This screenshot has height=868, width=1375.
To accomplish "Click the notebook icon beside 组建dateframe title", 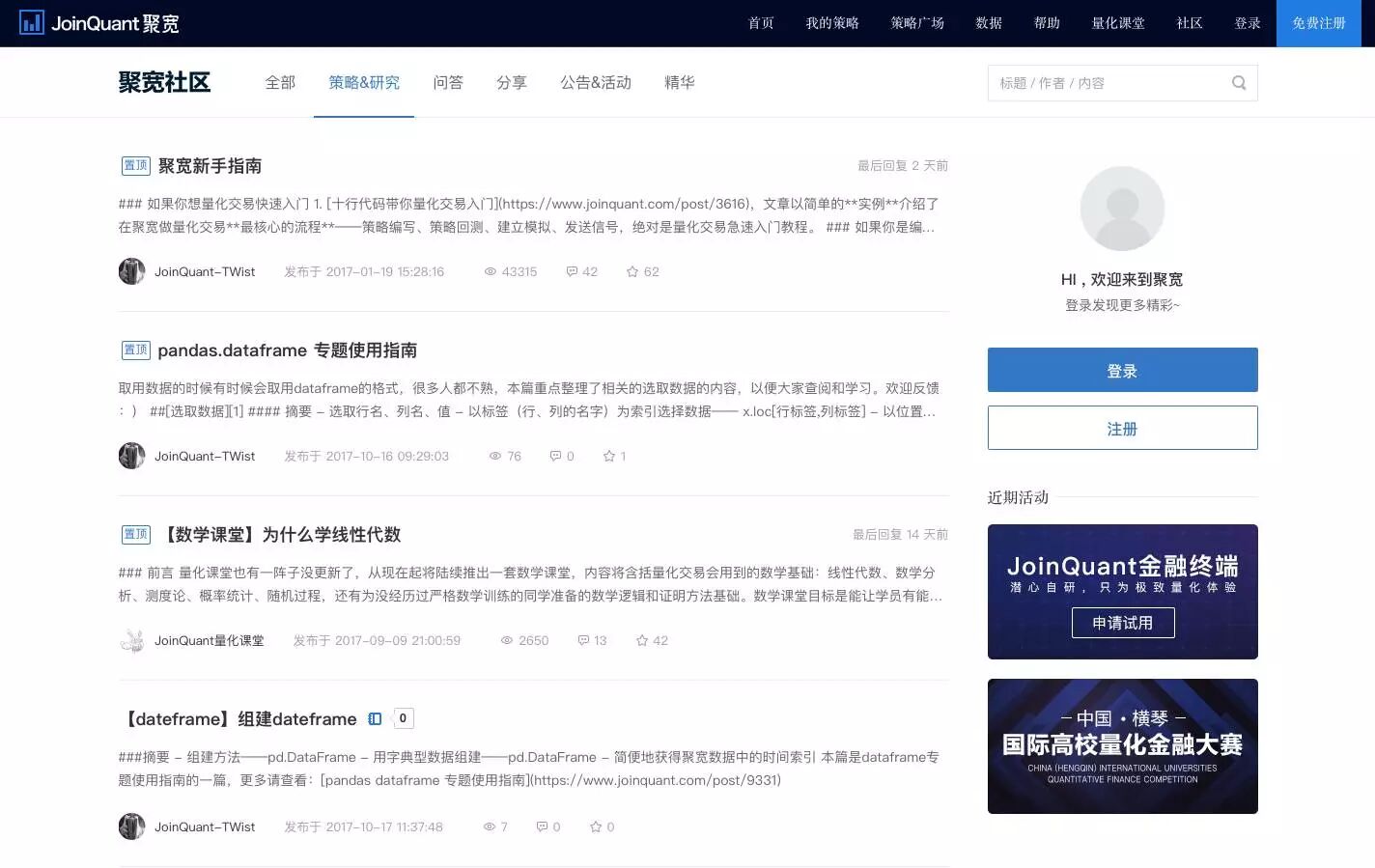I will 376,719.
